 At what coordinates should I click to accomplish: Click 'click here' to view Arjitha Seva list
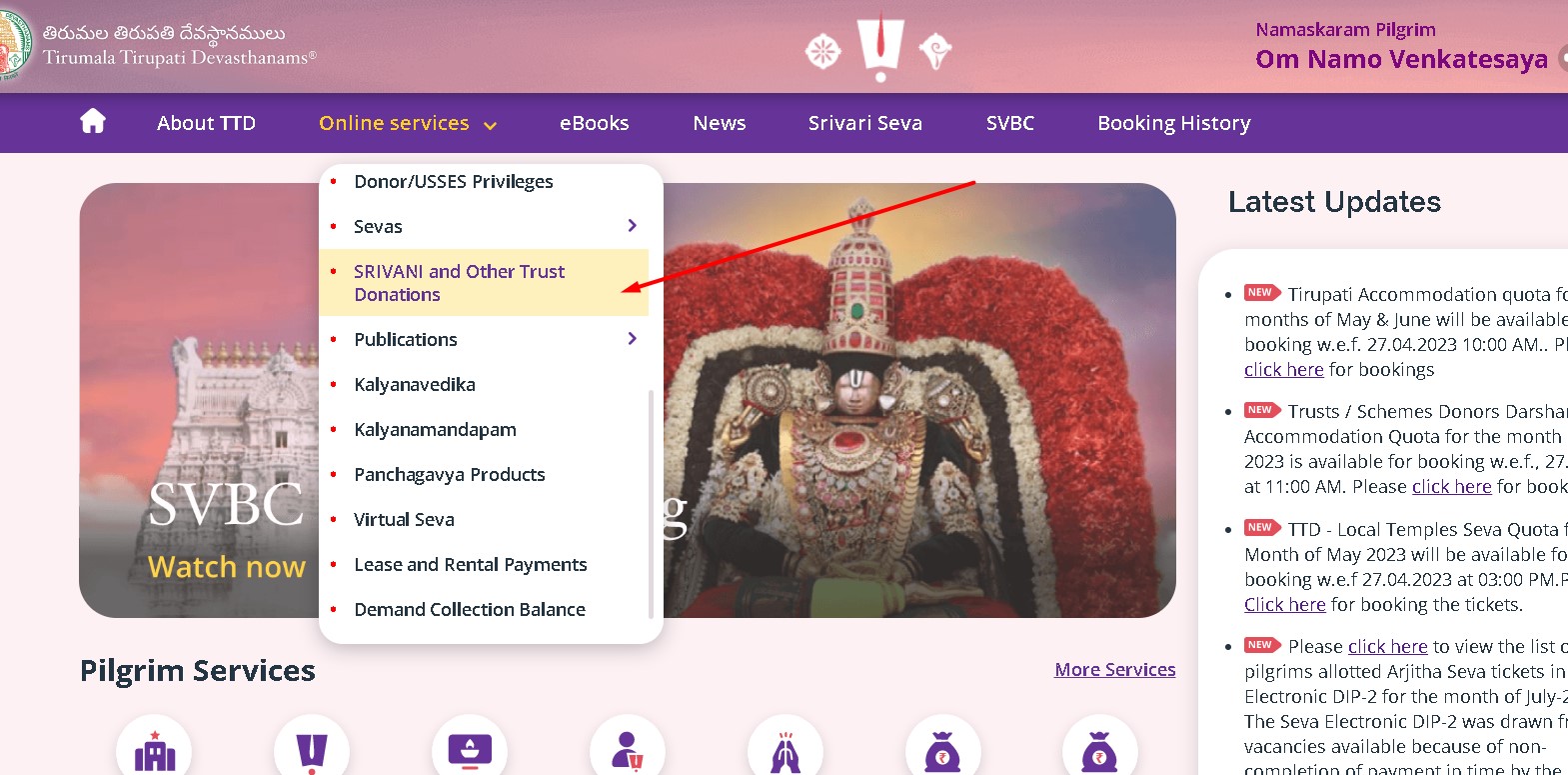1387,647
